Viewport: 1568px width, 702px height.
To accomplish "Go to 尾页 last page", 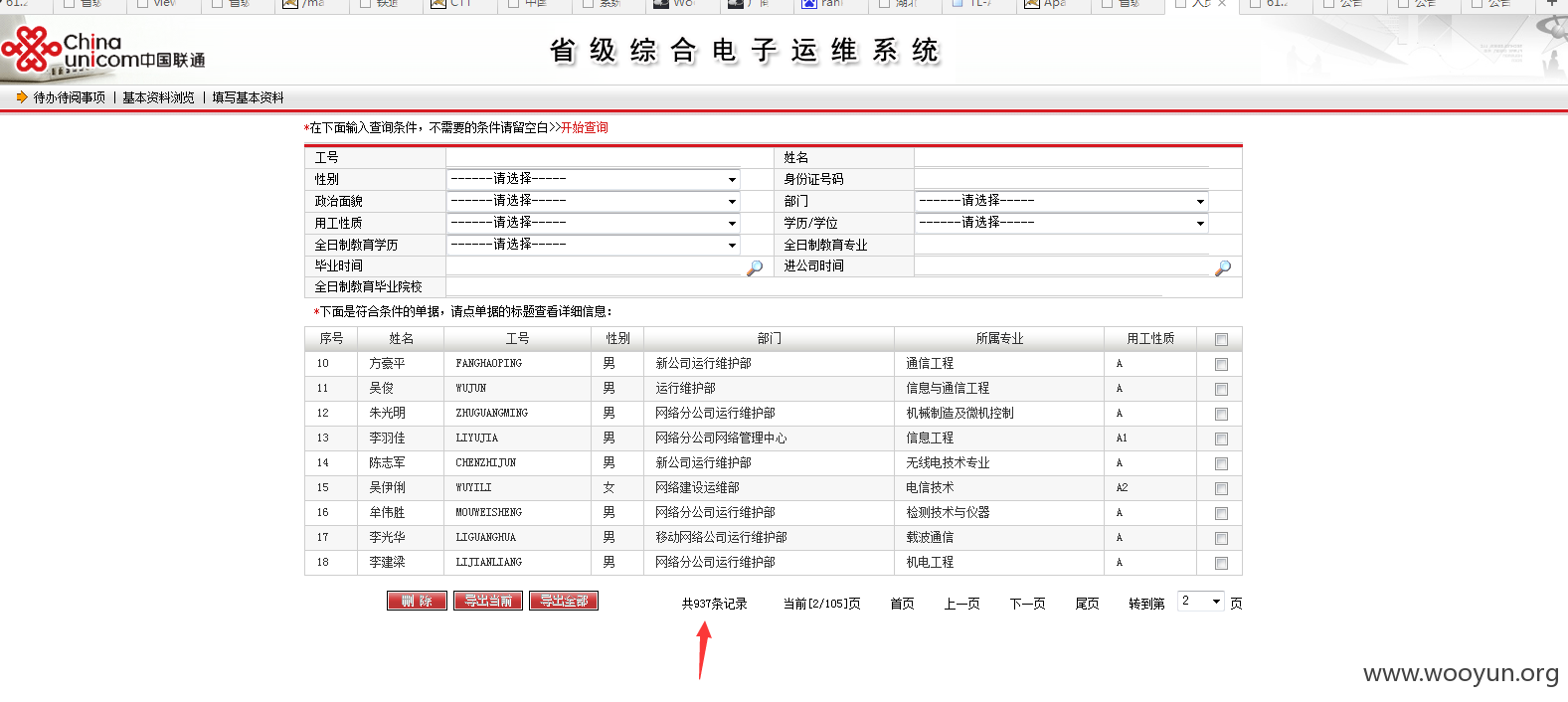I will click(x=1087, y=604).
